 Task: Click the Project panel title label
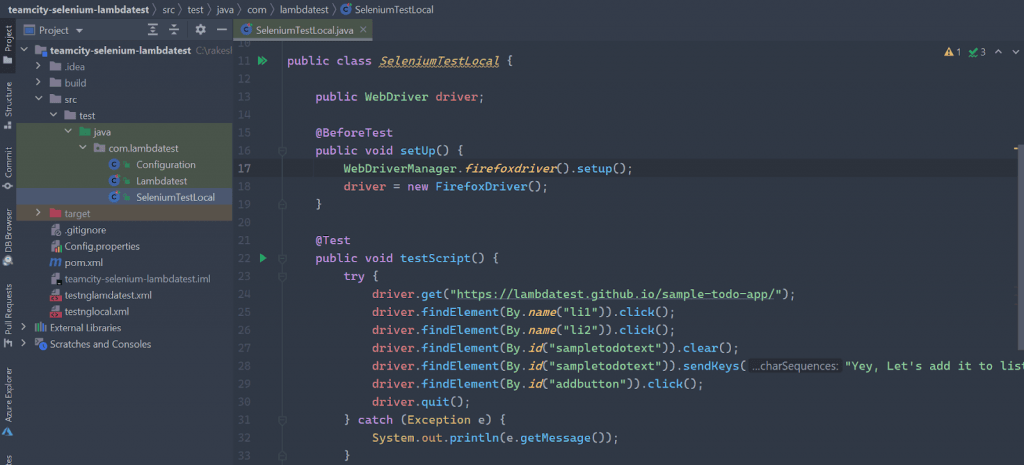point(54,30)
